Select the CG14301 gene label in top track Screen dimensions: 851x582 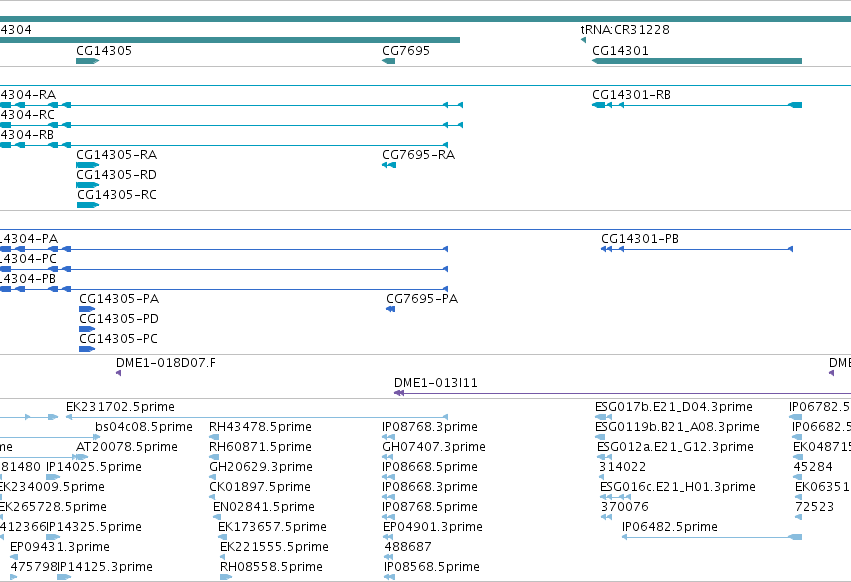click(x=620, y=51)
